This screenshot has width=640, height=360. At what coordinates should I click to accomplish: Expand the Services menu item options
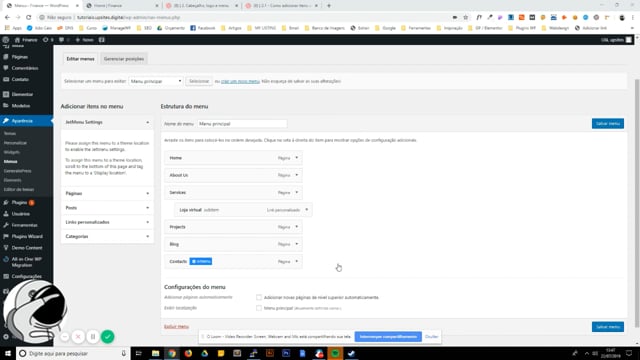click(x=297, y=192)
